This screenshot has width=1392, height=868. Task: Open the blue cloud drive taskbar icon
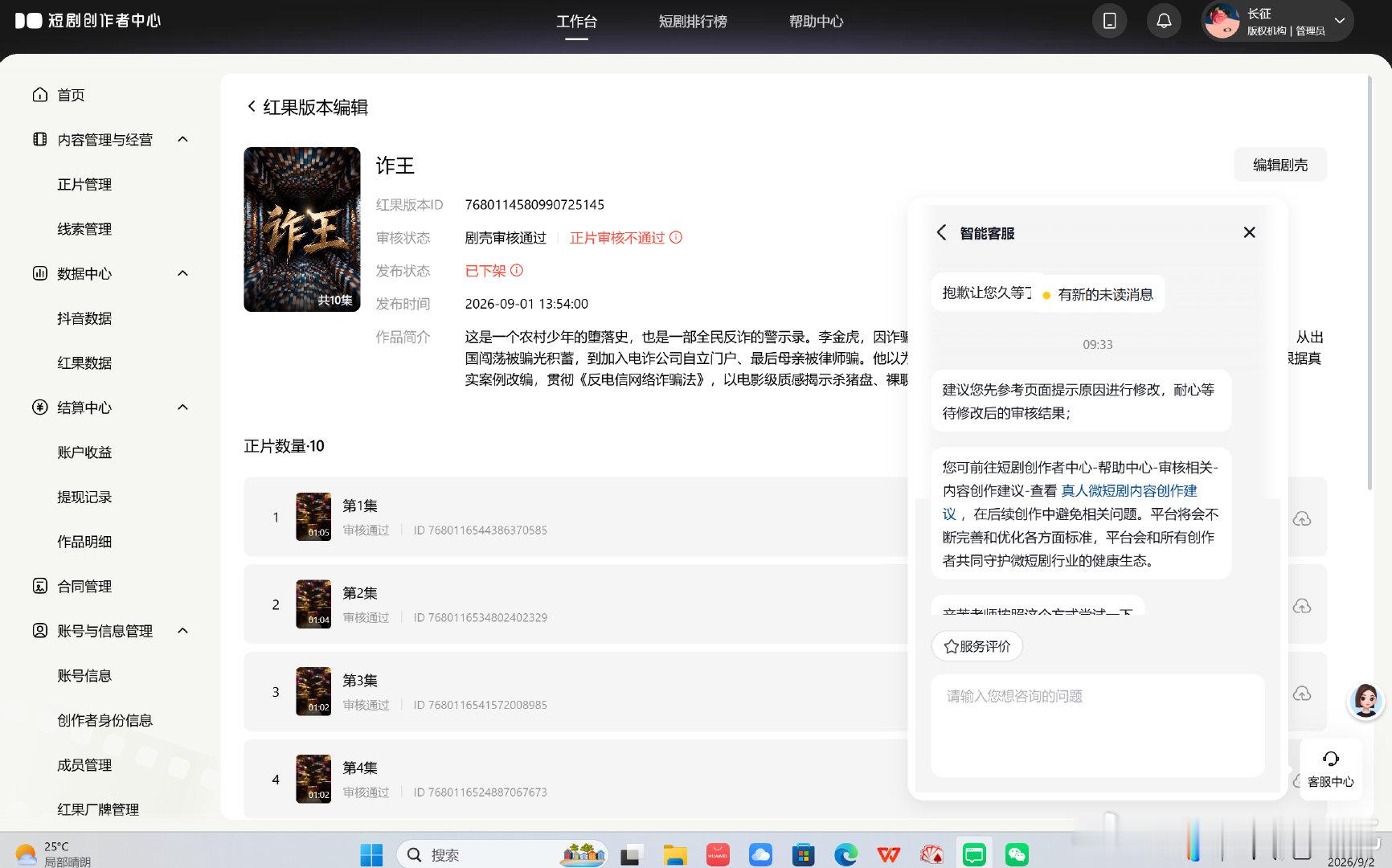[760, 854]
